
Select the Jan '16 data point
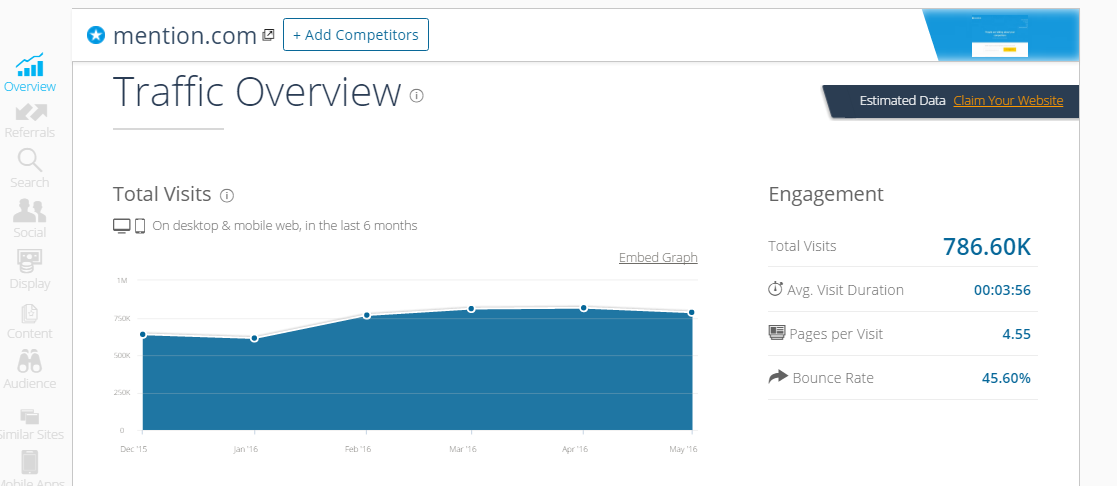pyautogui.click(x=254, y=338)
